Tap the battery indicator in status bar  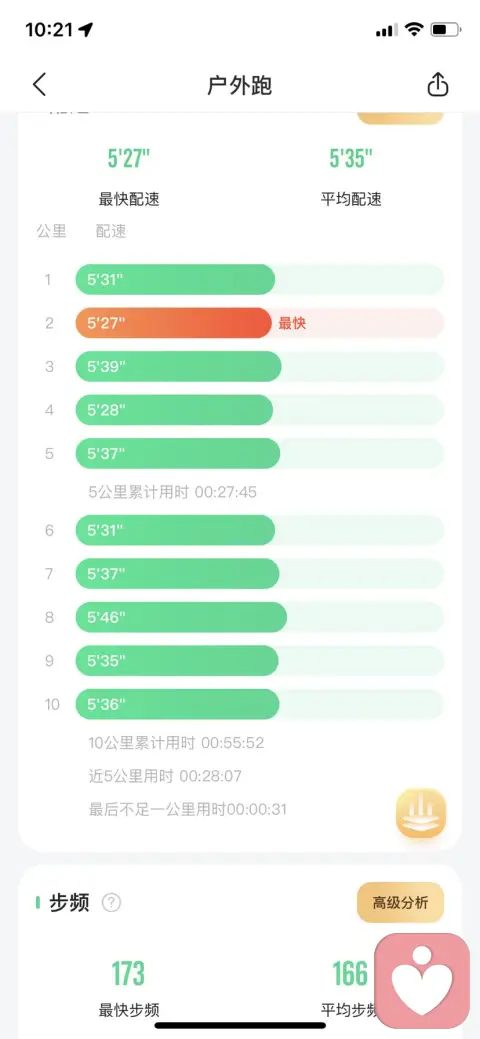(x=445, y=29)
